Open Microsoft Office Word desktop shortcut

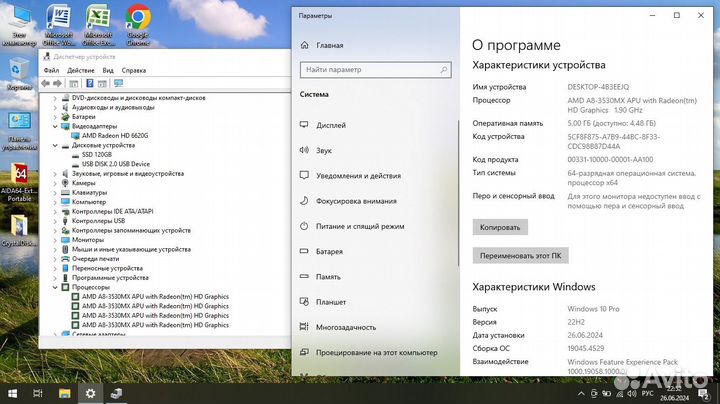(x=59, y=26)
